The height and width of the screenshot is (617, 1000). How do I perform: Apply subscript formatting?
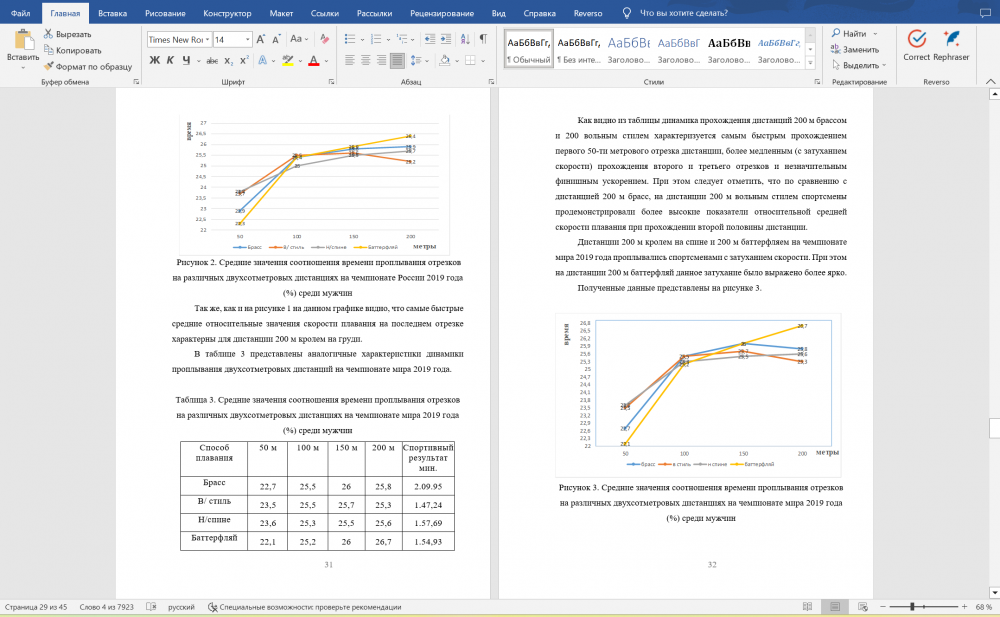pos(228,61)
